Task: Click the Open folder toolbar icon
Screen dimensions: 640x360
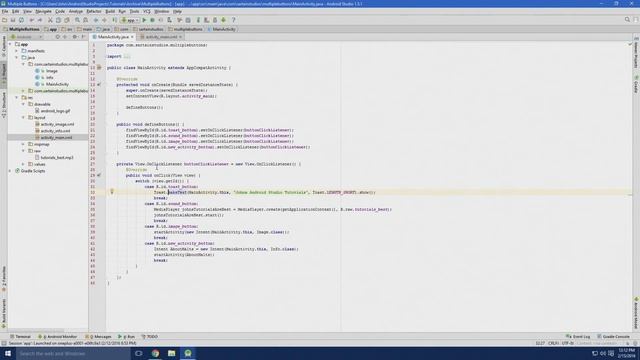Action: [4, 20]
